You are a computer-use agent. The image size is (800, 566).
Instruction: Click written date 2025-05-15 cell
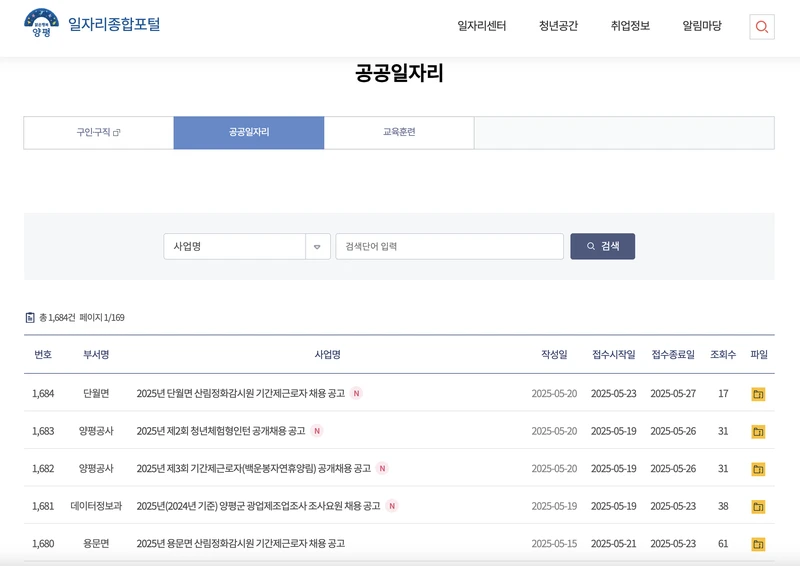pos(554,544)
